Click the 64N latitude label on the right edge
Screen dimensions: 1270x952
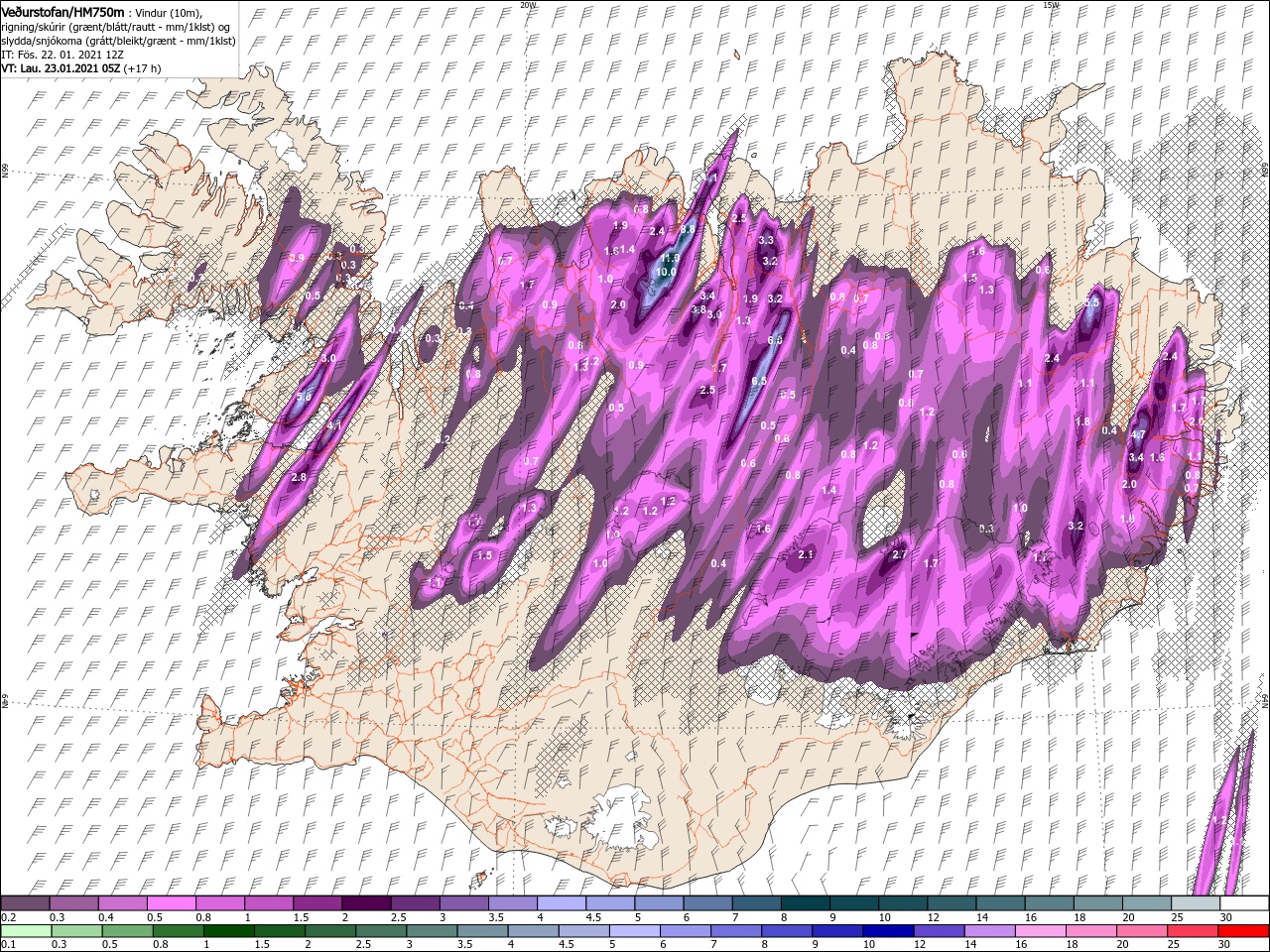(x=1264, y=701)
